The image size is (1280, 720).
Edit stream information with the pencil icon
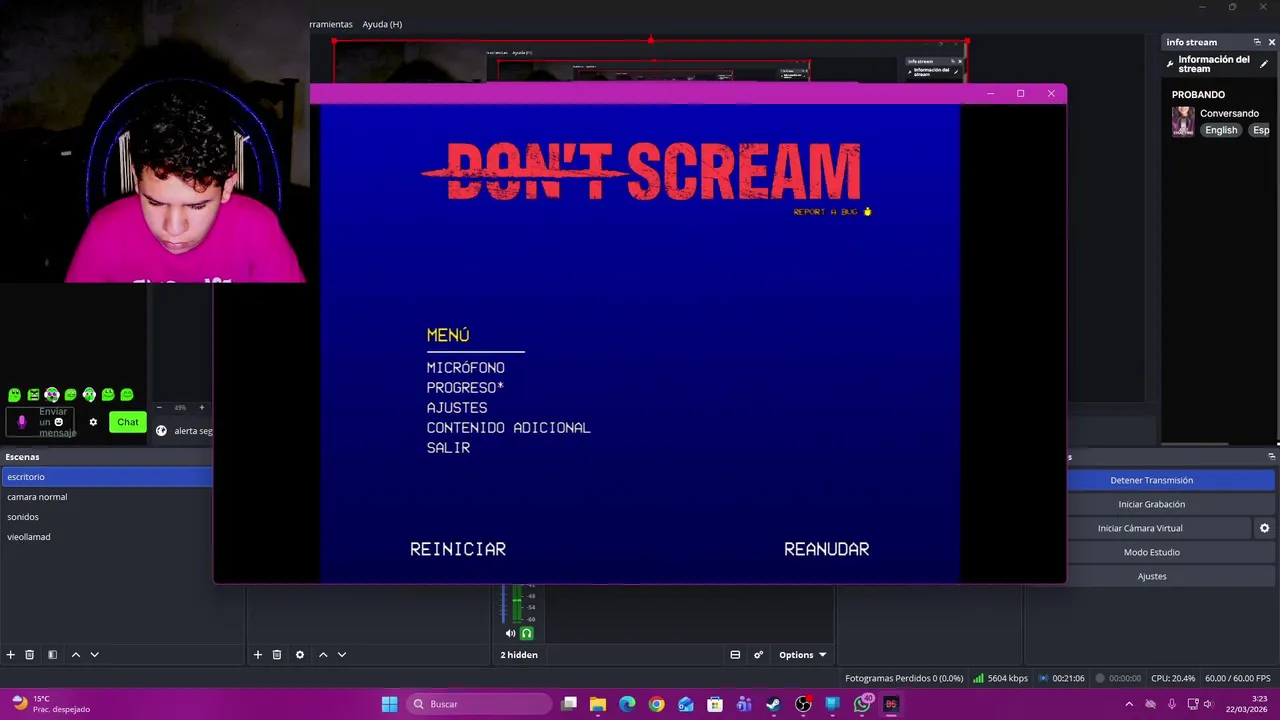[1264, 64]
